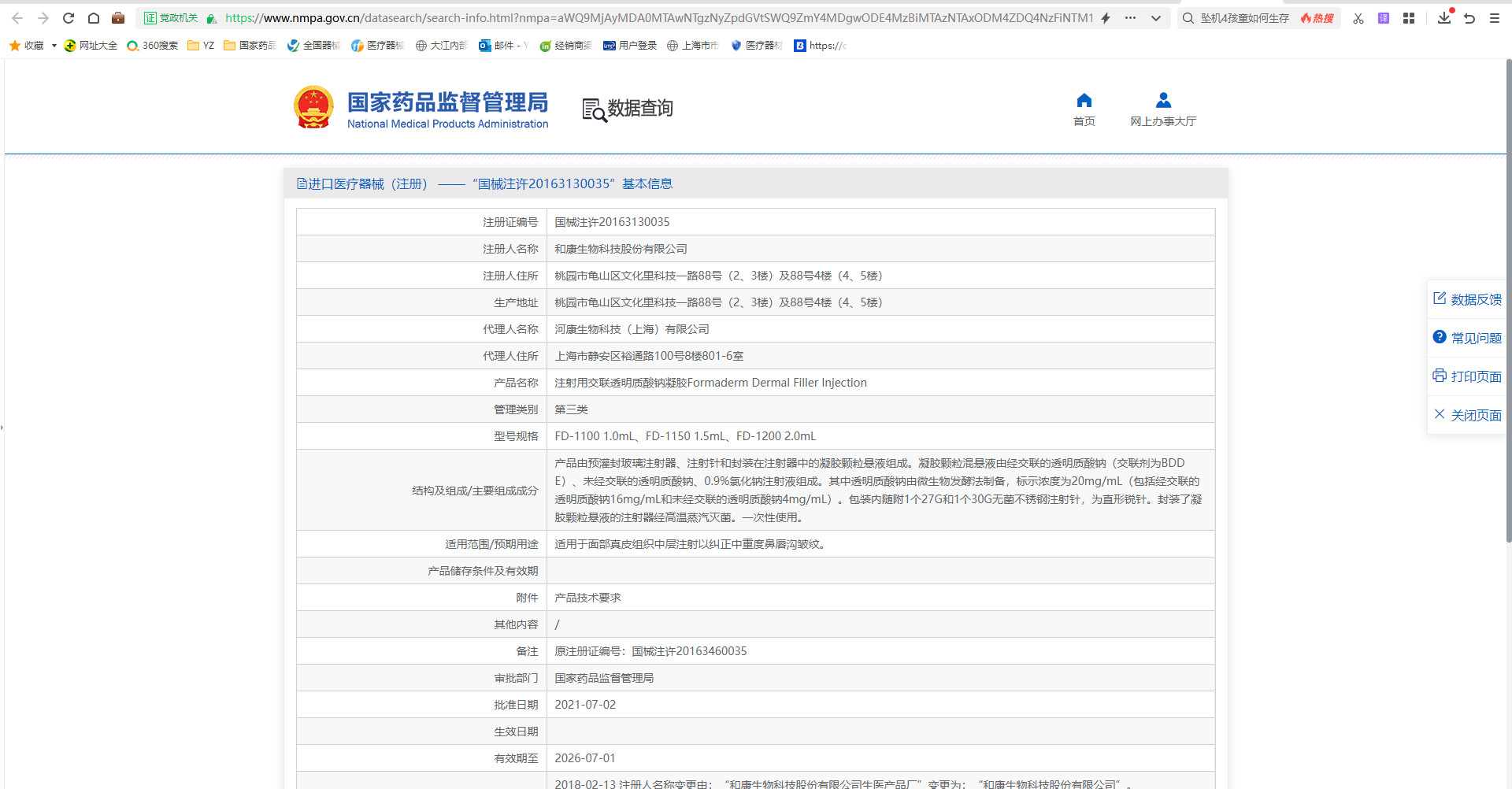Expand the favorites dropdown arrow

point(54,46)
